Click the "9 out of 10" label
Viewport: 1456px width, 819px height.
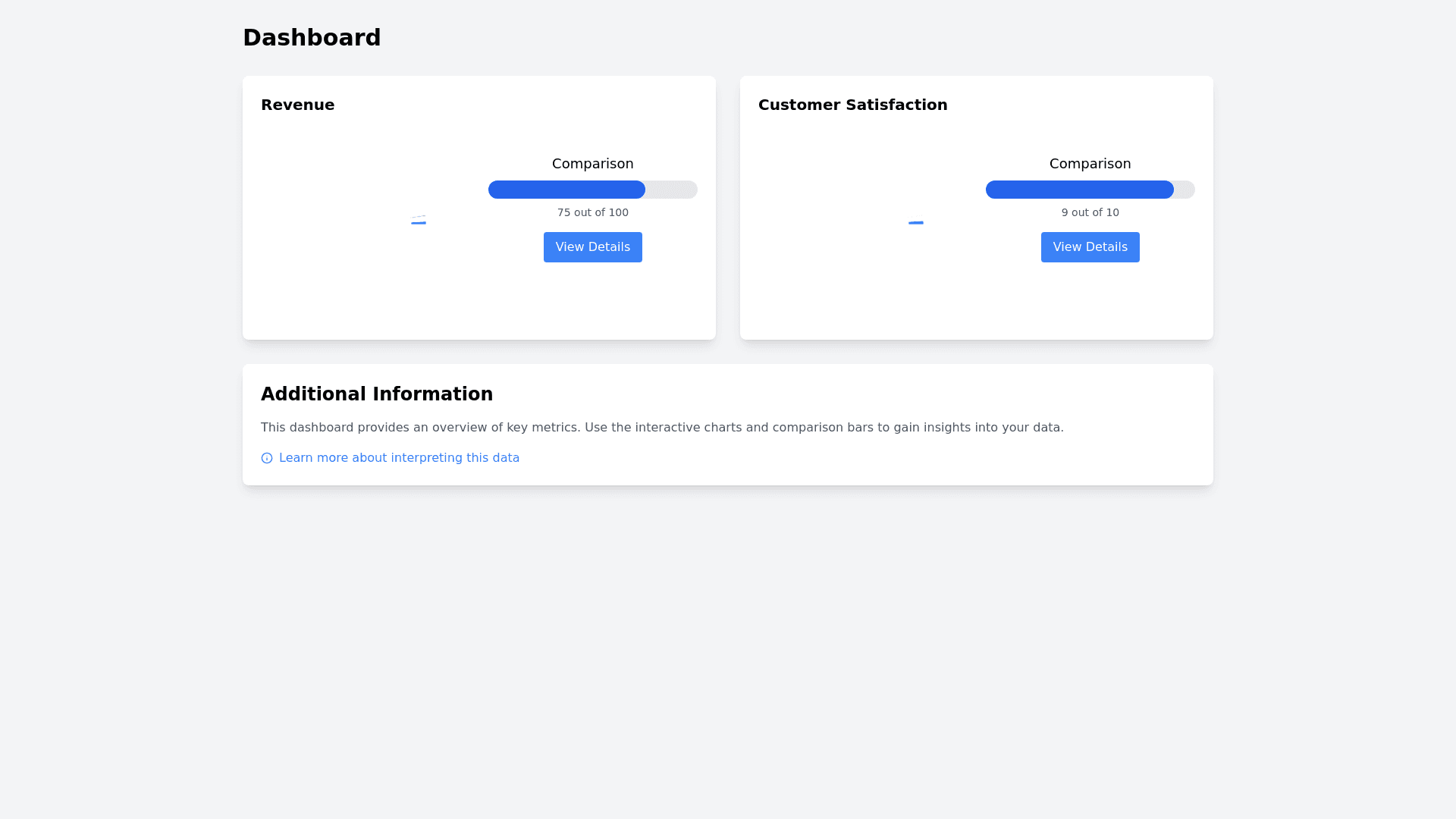(1090, 212)
